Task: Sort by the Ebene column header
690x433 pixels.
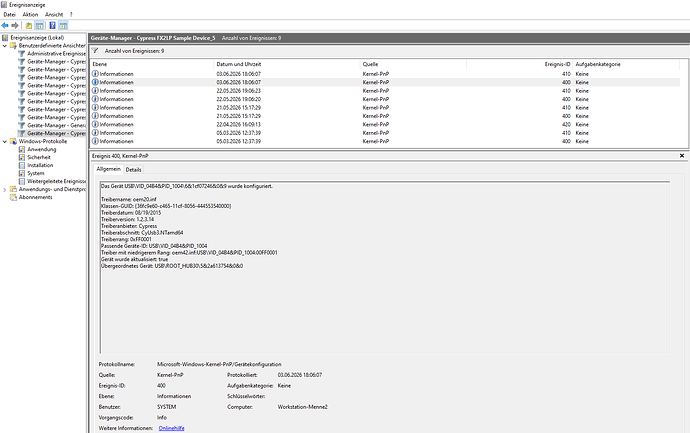Action: click(152, 64)
